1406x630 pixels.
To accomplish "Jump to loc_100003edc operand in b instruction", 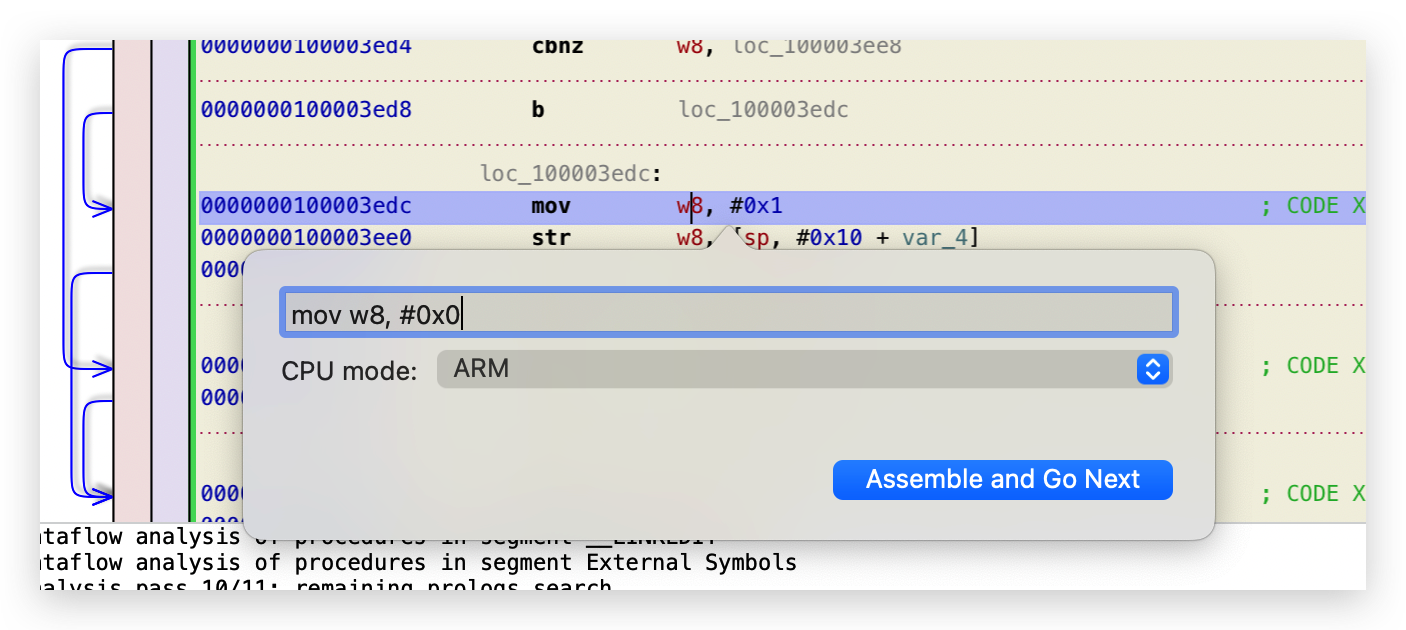I will (763, 109).
